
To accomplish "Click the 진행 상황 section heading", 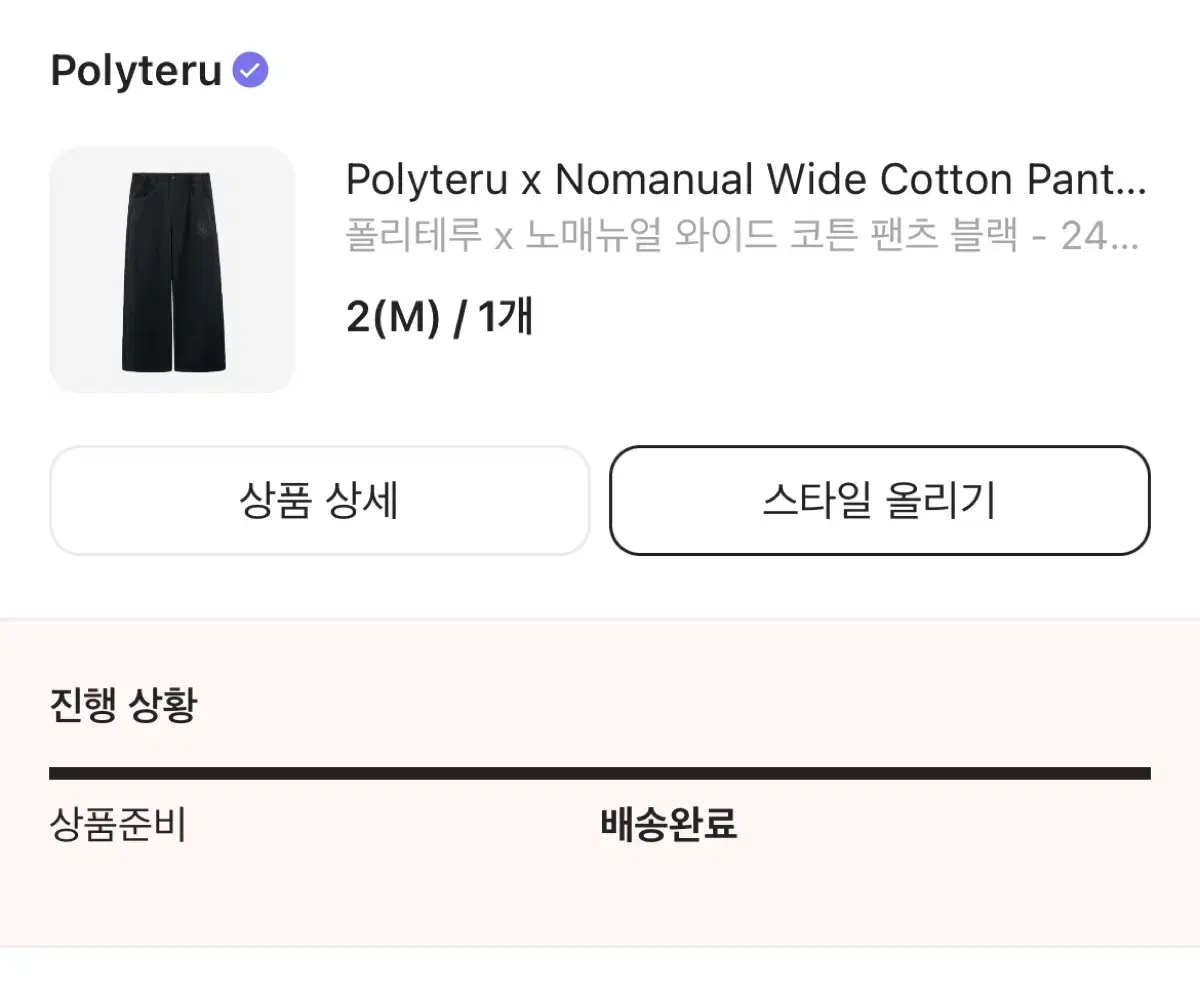I will click(123, 706).
